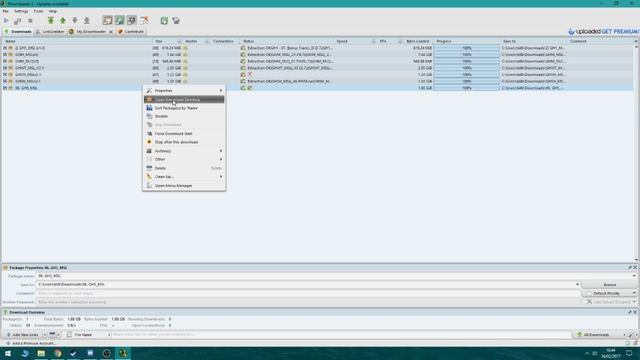Move selection to top of list
640x360 pixels.
(x=51, y=20)
